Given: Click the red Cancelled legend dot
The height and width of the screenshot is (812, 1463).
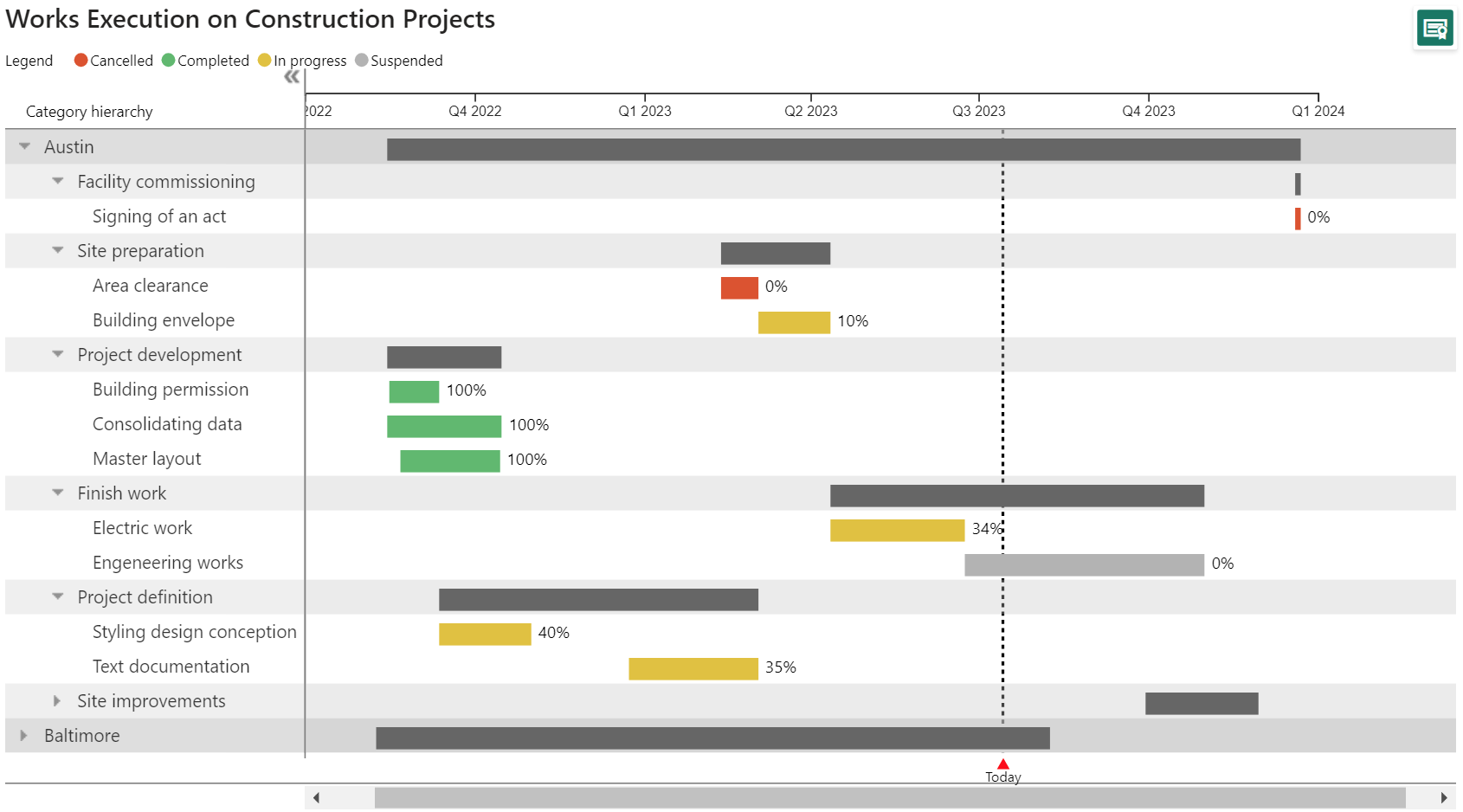Looking at the screenshot, I should tap(81, 61).
